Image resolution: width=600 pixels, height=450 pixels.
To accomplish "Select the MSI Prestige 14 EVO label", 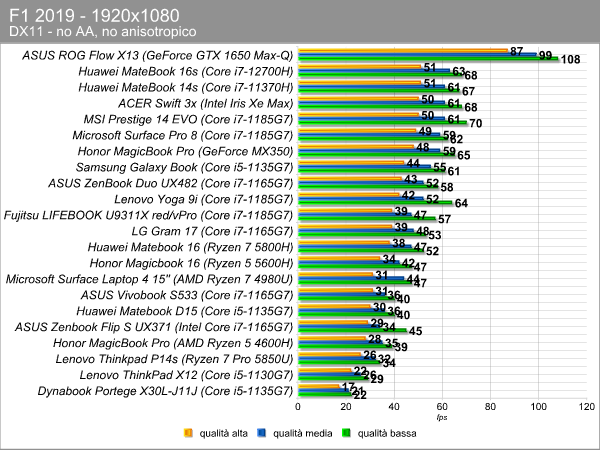I will pos(188,119).
